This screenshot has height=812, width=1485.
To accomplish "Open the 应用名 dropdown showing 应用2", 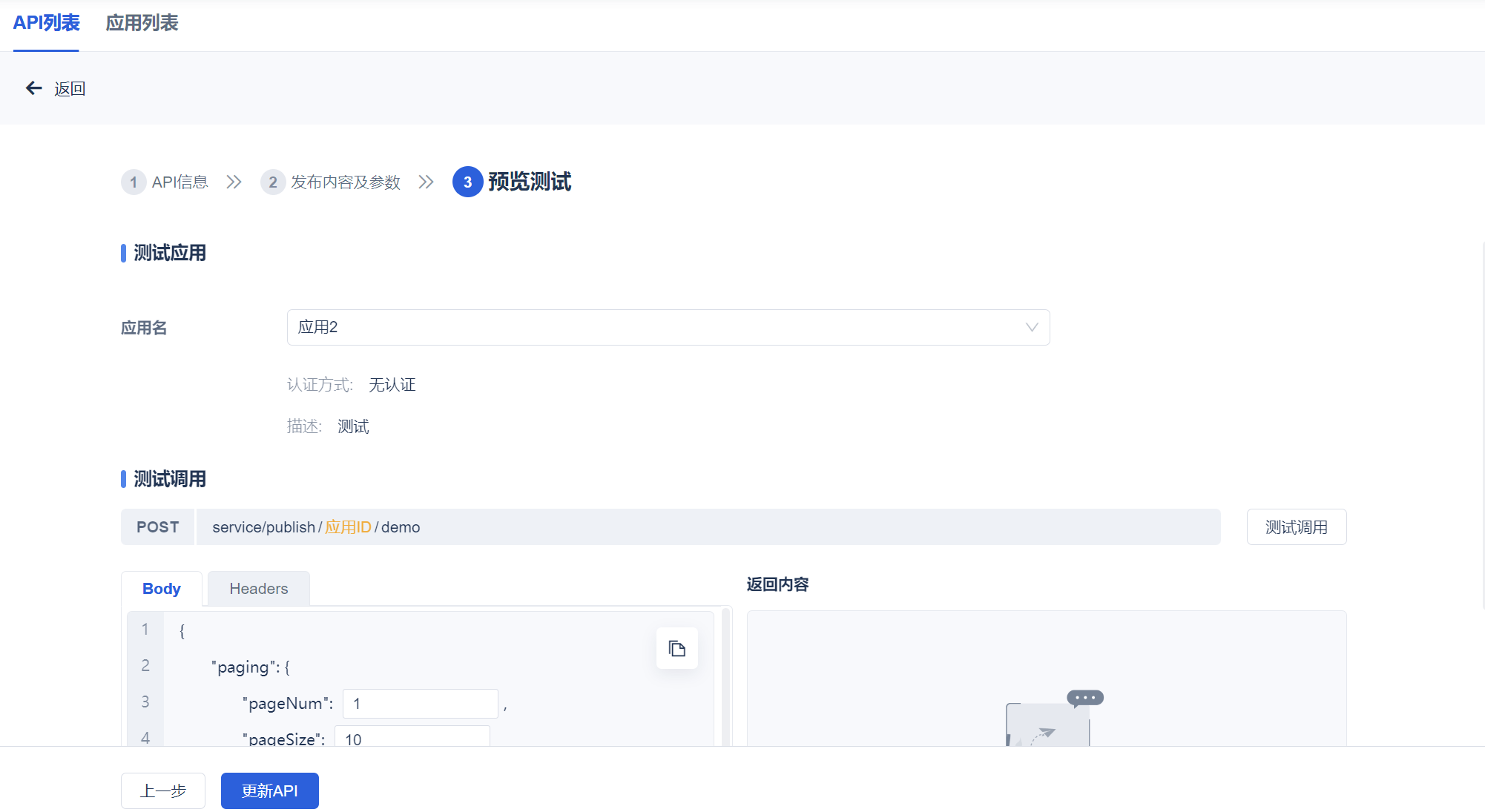I will click(x=653, y=328).
